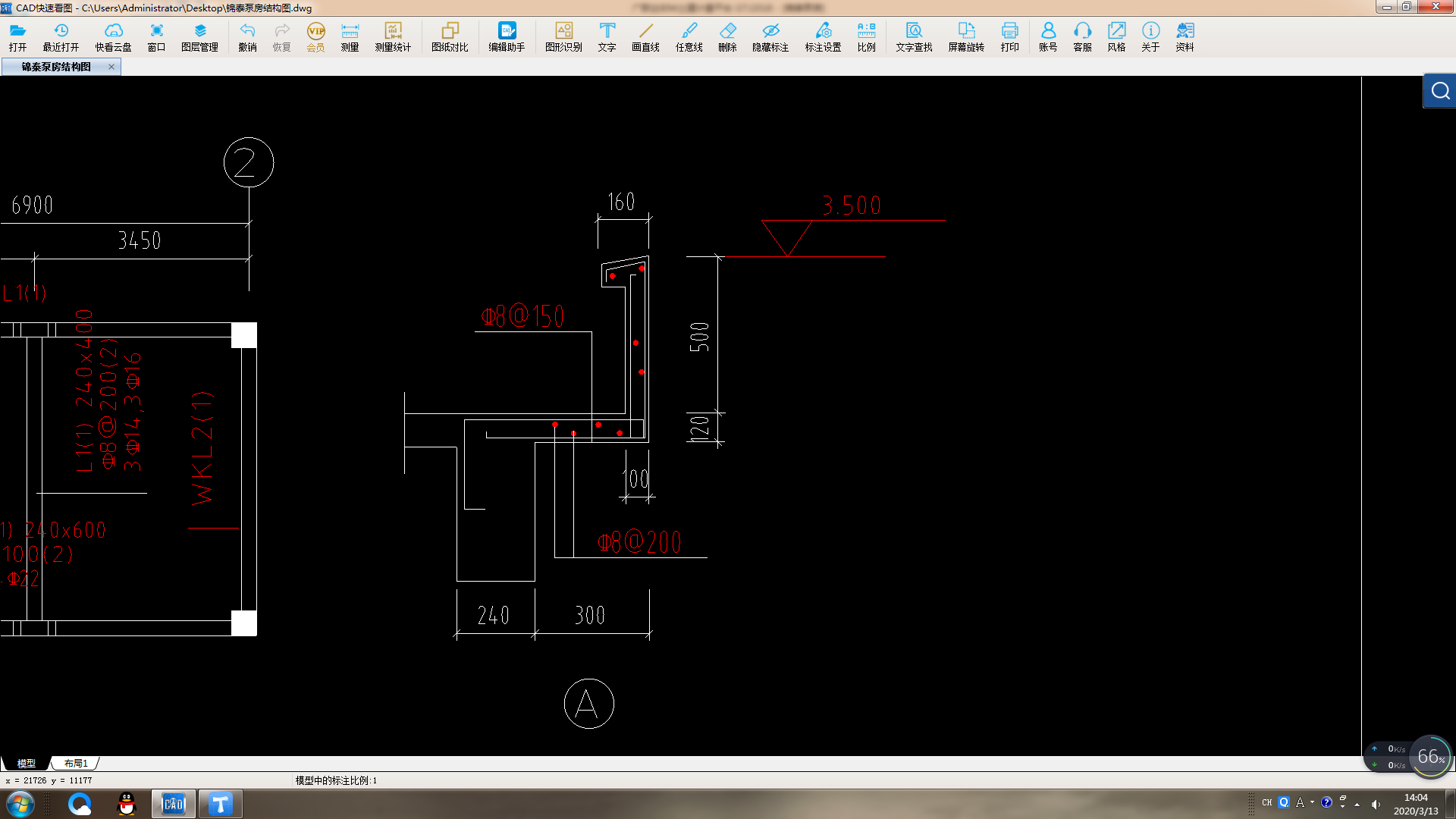This screenshot has height=819, width=1456.
Task: Click the 66% floating performance widget
Action: [x=1430, y=756]
